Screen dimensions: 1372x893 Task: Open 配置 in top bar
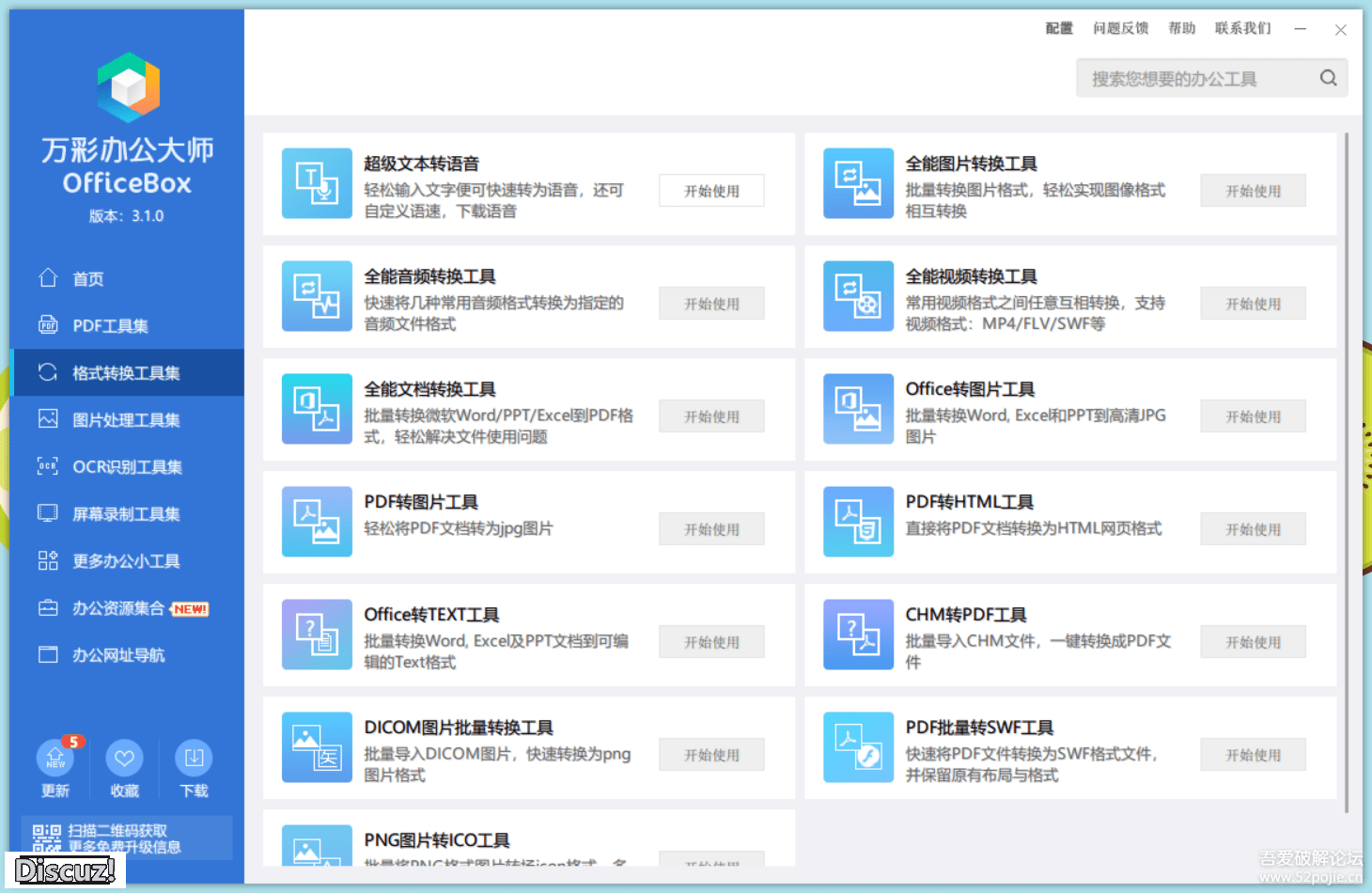[x=1059, y=28]
